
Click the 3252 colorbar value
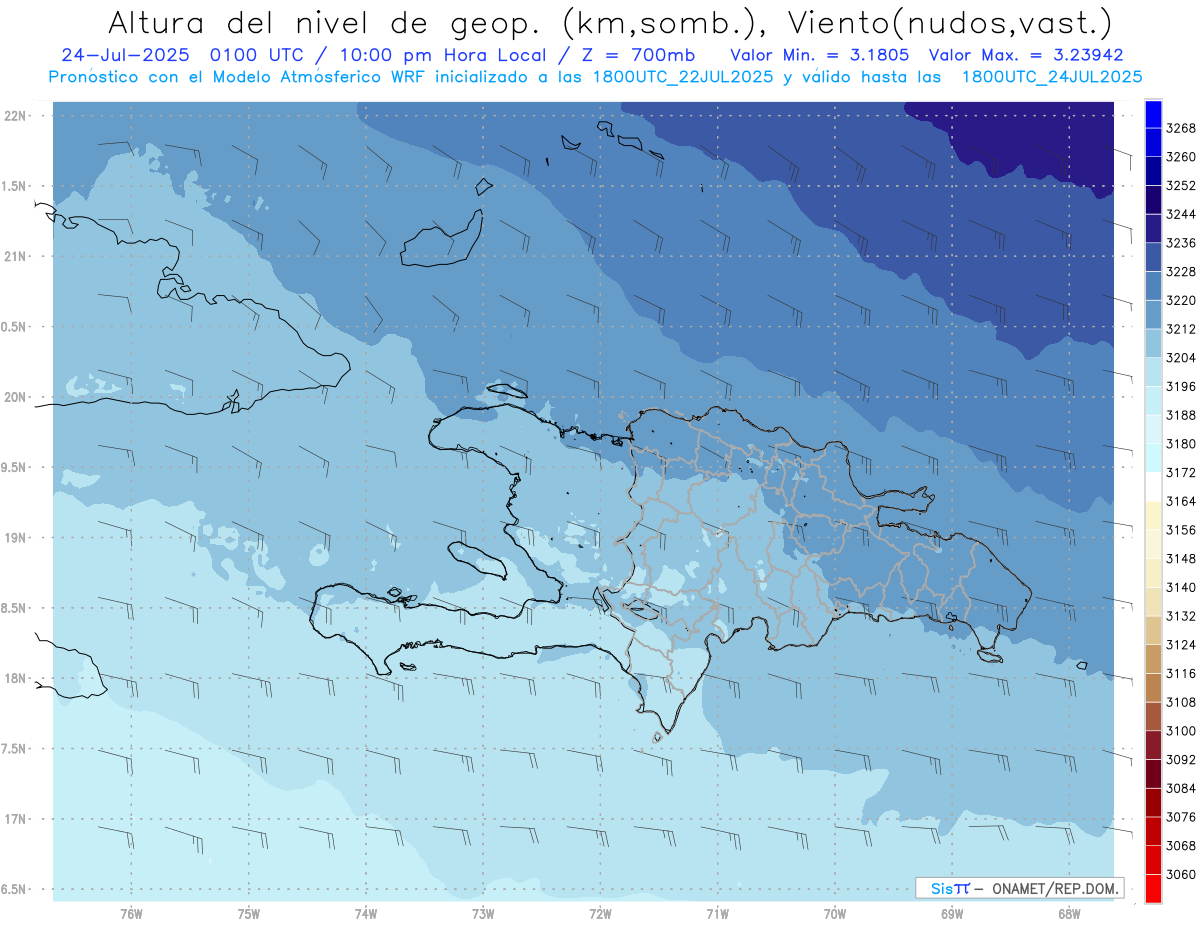1181,185
